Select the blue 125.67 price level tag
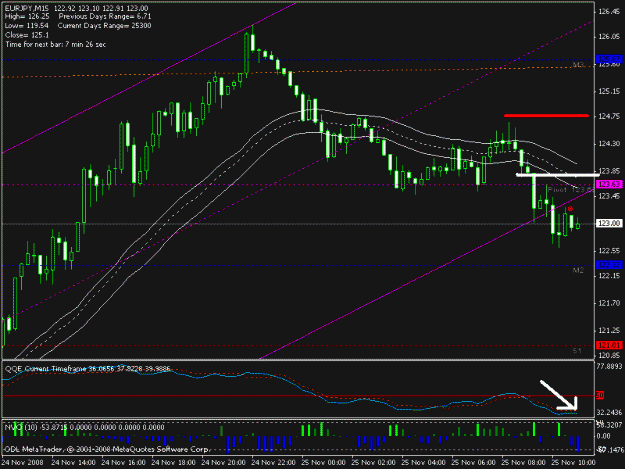Screen dimensions: 625x469 (609, 59)
